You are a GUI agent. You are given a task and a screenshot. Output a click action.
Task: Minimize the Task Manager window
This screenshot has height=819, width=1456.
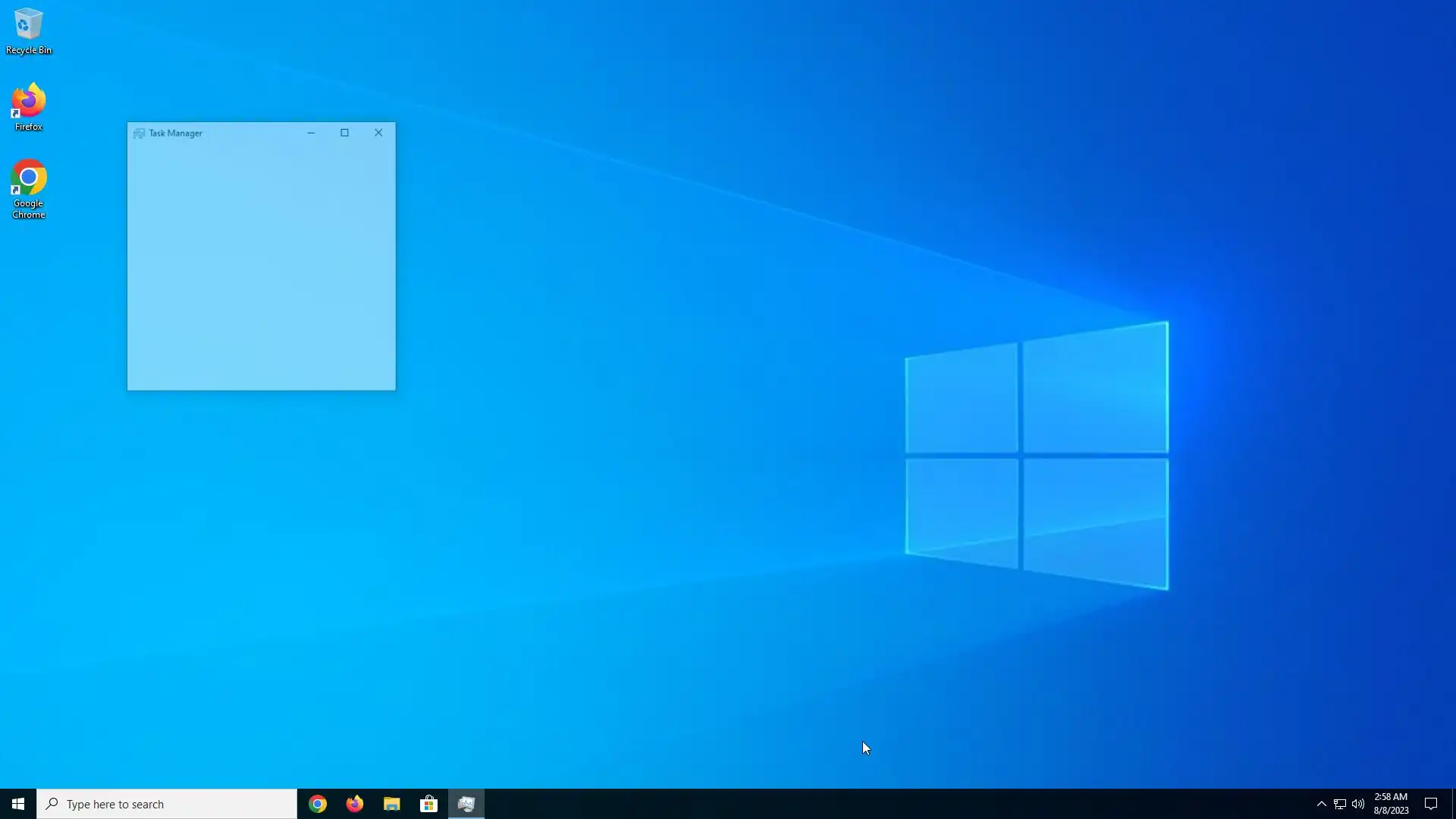[x=311, y=133]
